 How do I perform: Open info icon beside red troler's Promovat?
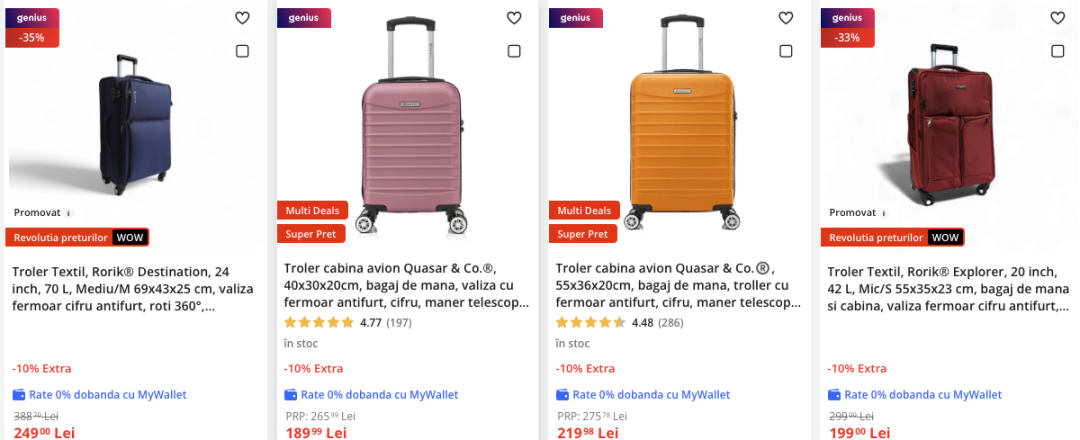884,213
